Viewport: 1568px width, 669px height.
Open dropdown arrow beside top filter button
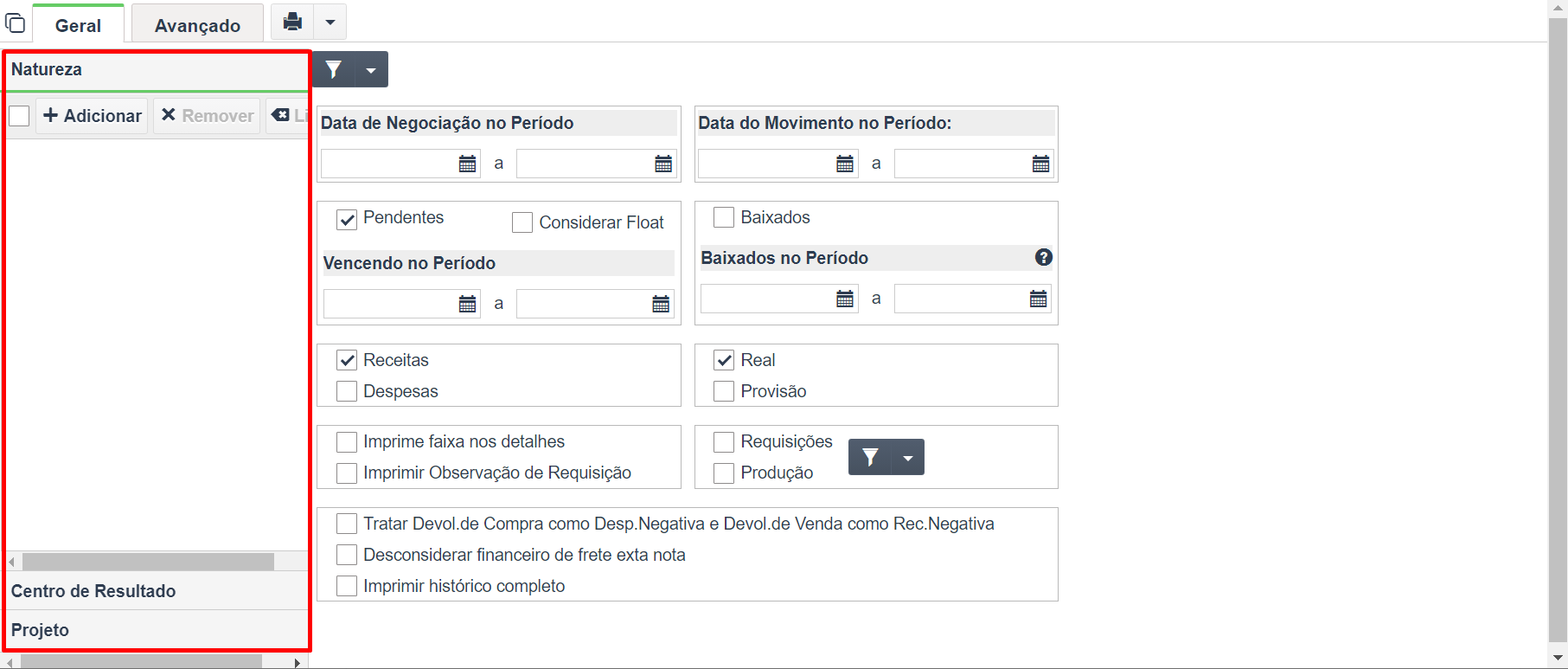(371, 69)
